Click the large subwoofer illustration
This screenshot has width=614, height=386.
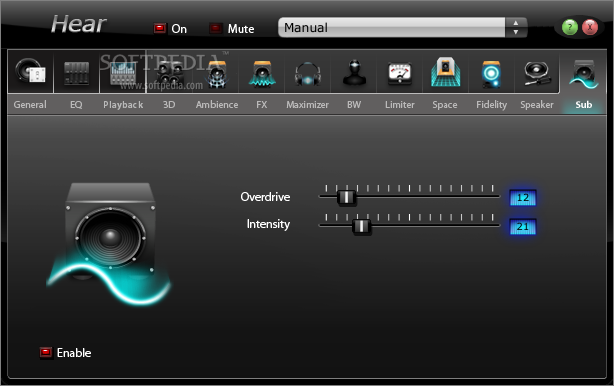click(110, 243)
